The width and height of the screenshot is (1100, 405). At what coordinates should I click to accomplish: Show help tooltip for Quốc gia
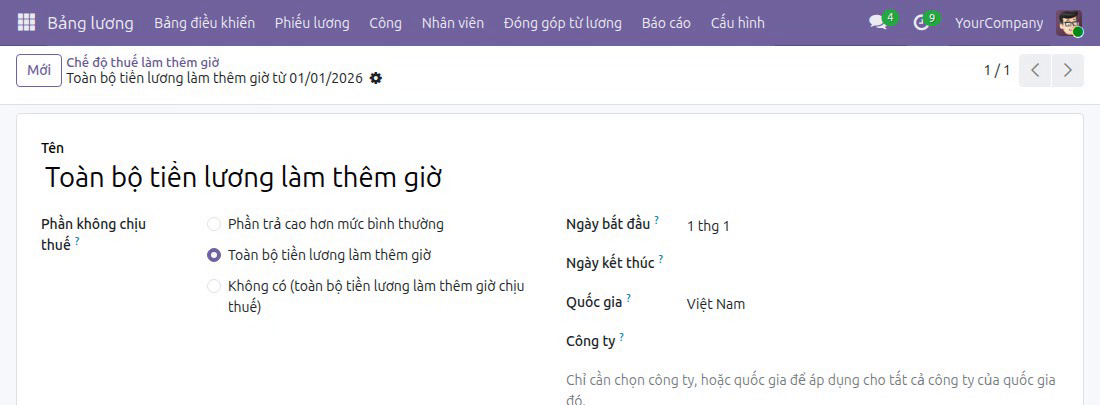coord(629,298)
